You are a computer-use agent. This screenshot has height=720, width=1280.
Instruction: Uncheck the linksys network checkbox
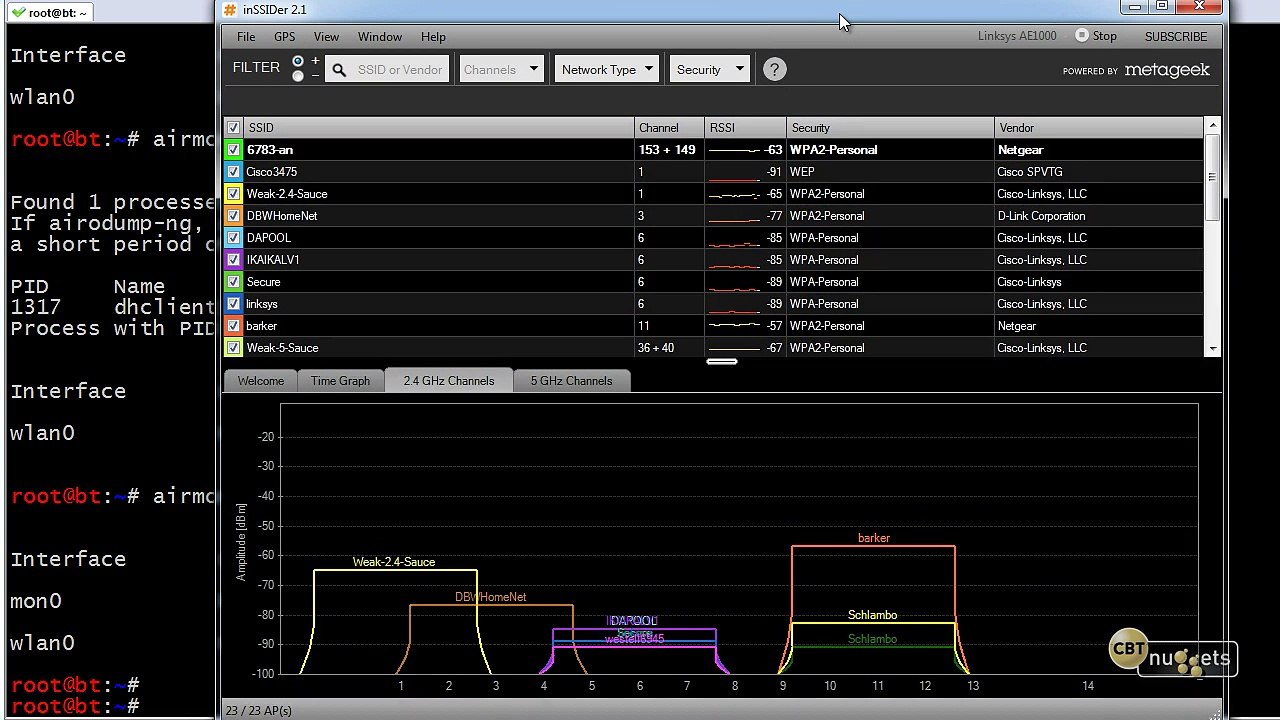pos(233,304)
